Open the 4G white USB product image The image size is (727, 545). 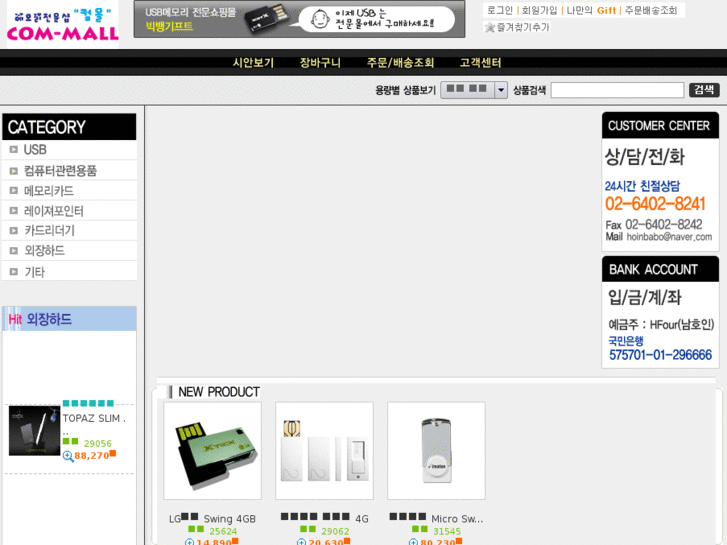tap(324, 451)
